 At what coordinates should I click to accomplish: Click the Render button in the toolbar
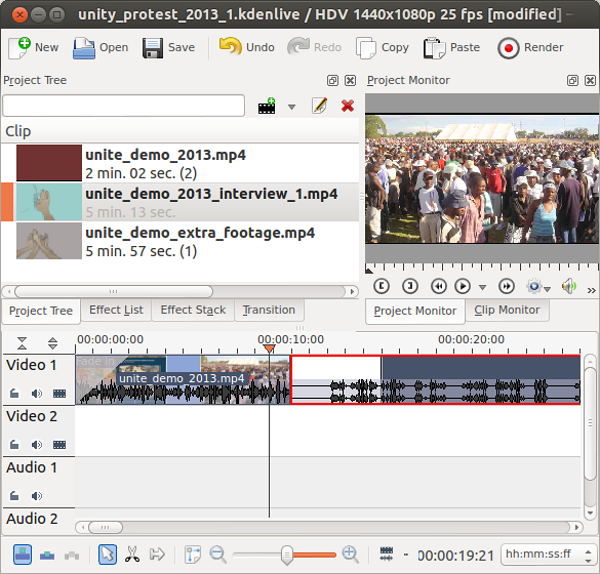click(531, 47)
